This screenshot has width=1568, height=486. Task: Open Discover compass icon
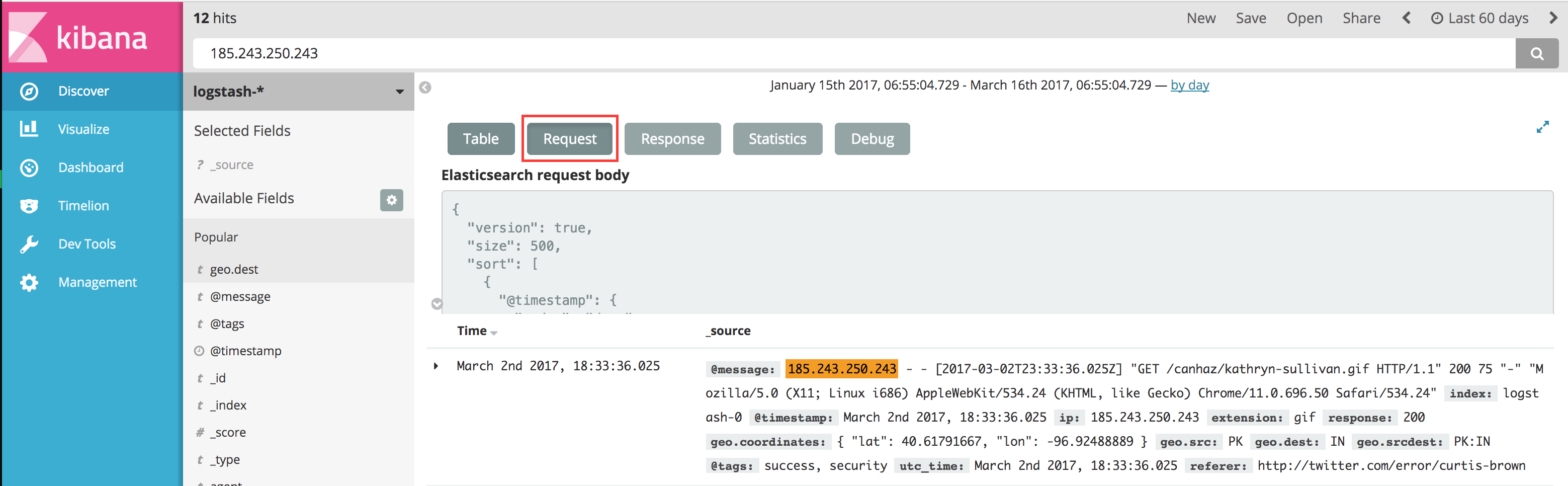tap(29, 92)
